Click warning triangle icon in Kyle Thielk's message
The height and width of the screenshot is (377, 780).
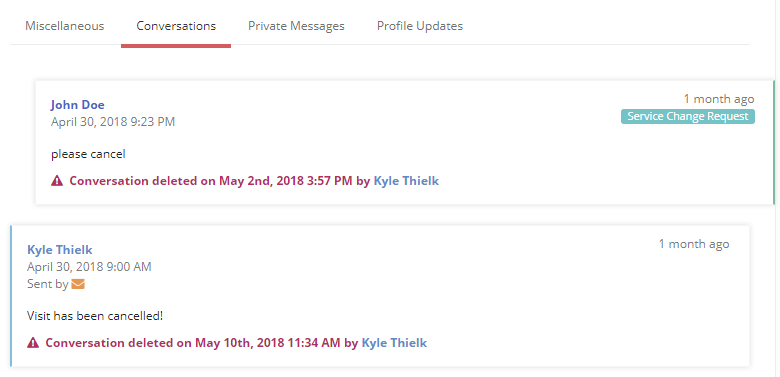click(33, 343)
